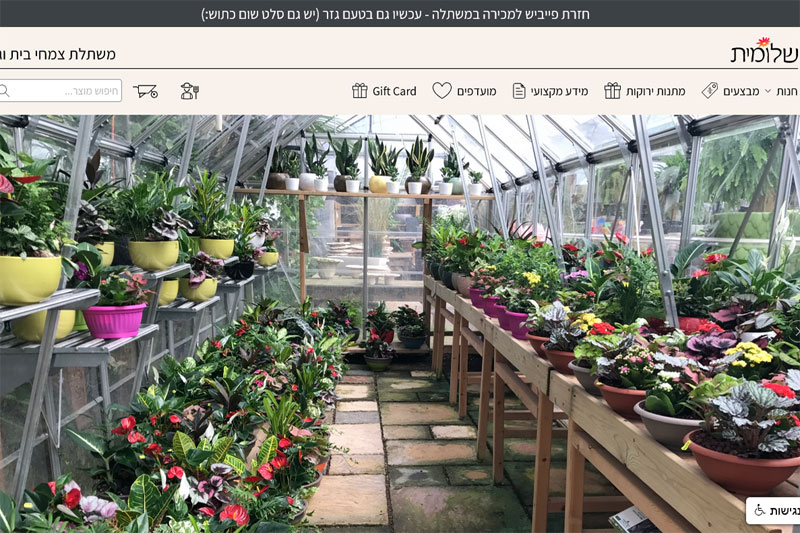Open the מועדפים favorites menu item

click(477, 91)
